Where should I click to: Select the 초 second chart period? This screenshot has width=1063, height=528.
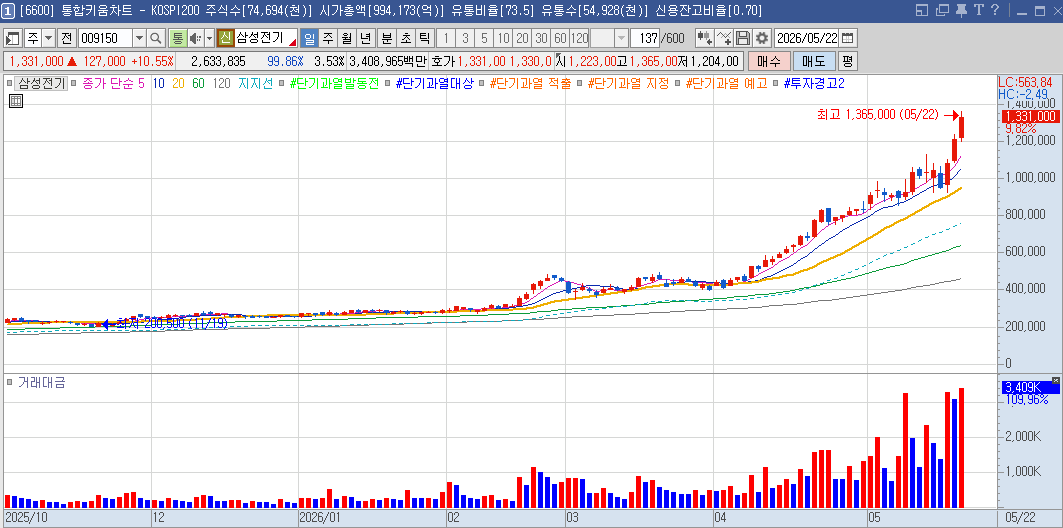pos(405,38)
